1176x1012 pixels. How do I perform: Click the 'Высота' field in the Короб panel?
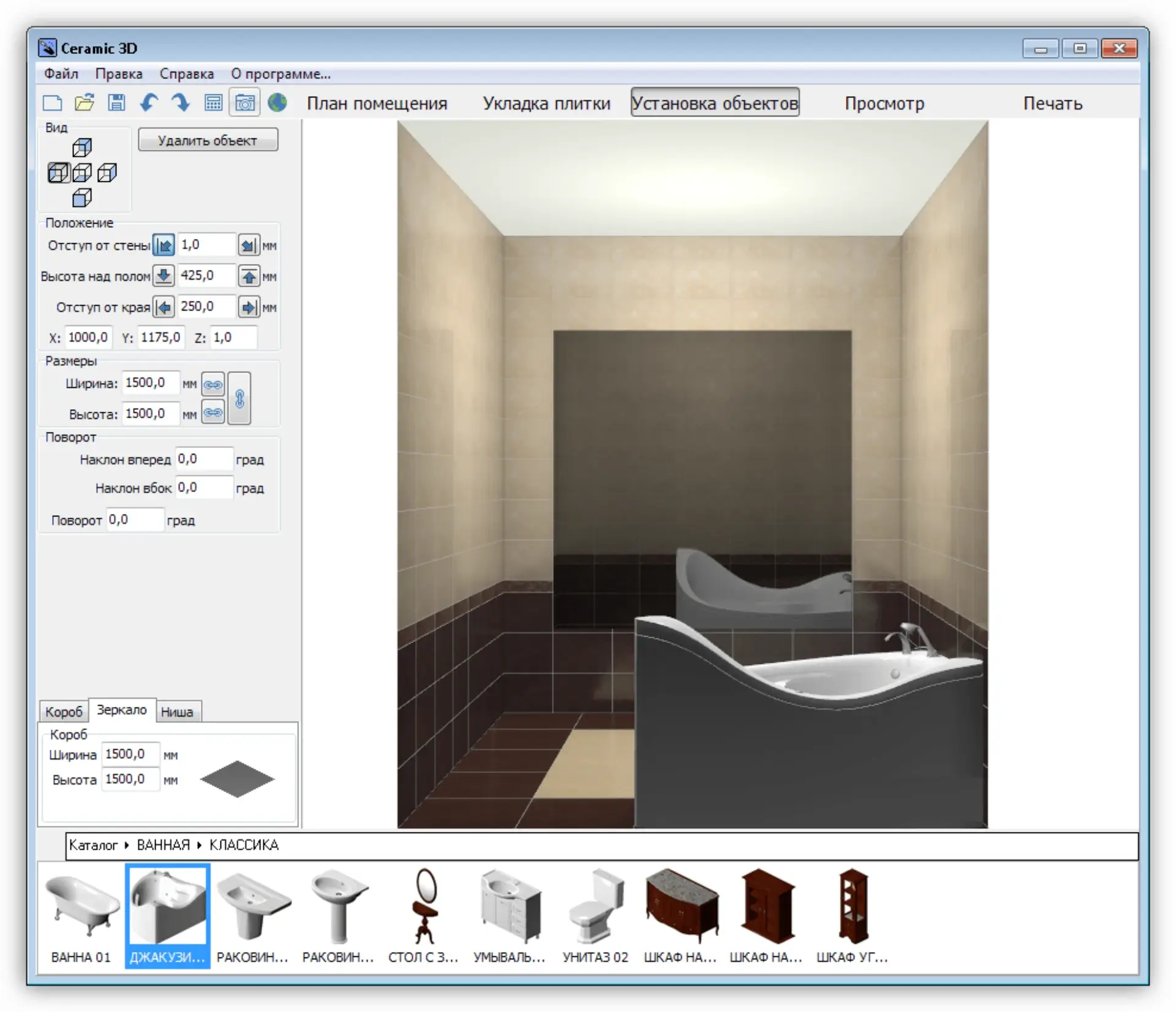130,779
